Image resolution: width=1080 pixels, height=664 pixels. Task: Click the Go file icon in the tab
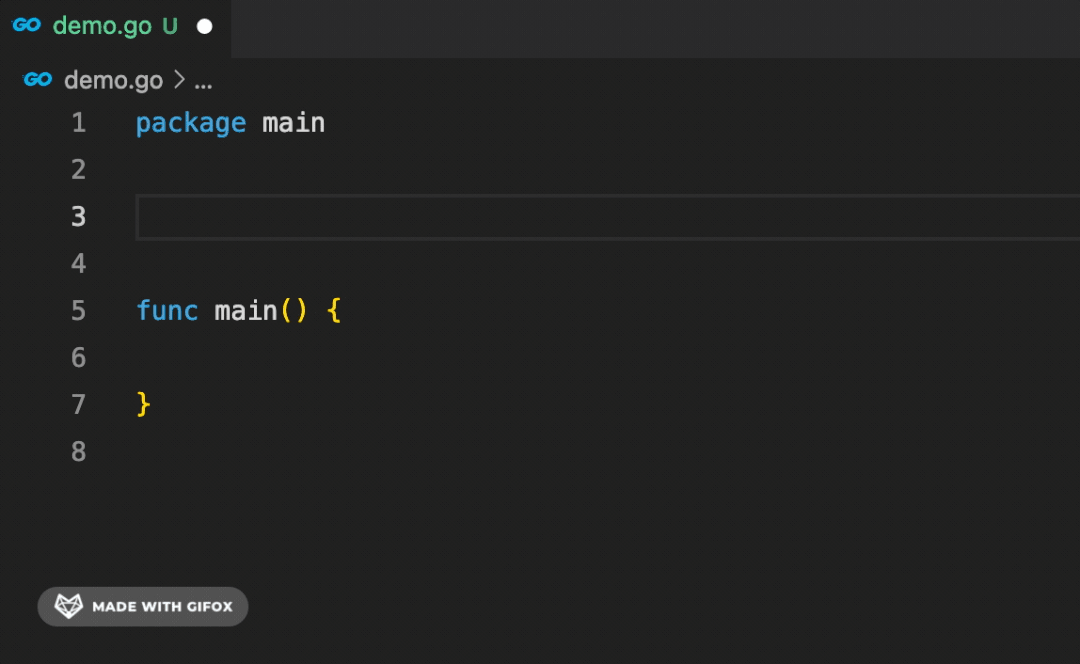[26, 26]
